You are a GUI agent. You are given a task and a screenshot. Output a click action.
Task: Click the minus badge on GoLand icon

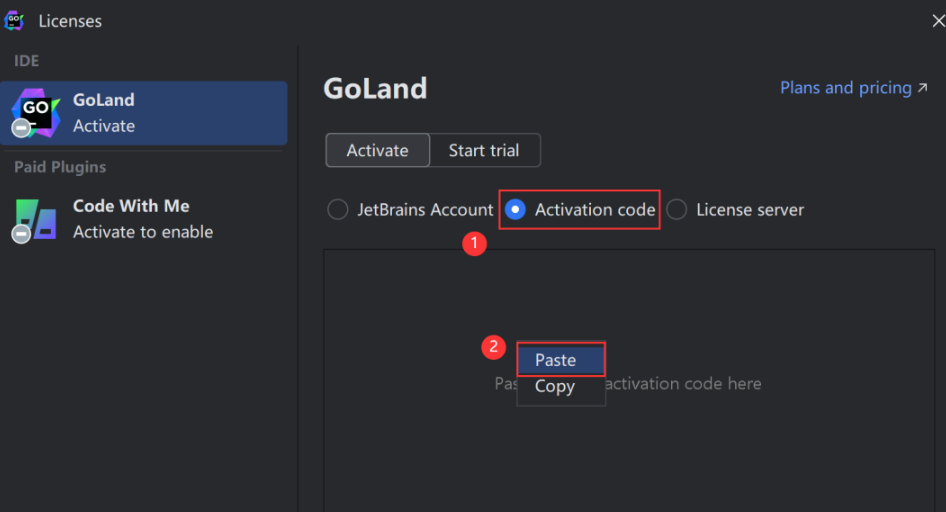click(x=21, y=128)
